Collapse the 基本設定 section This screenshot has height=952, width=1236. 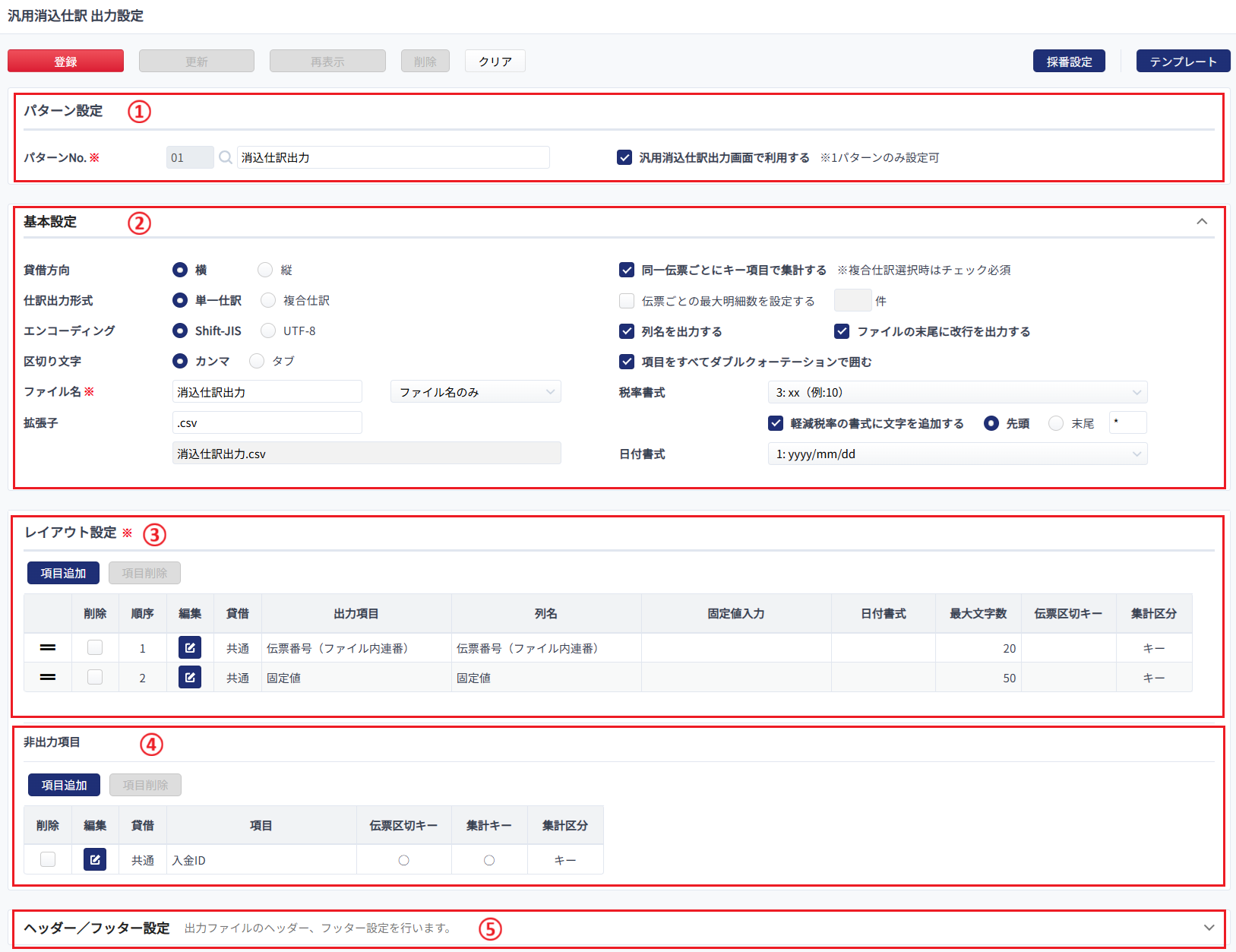click(1202, 222)
